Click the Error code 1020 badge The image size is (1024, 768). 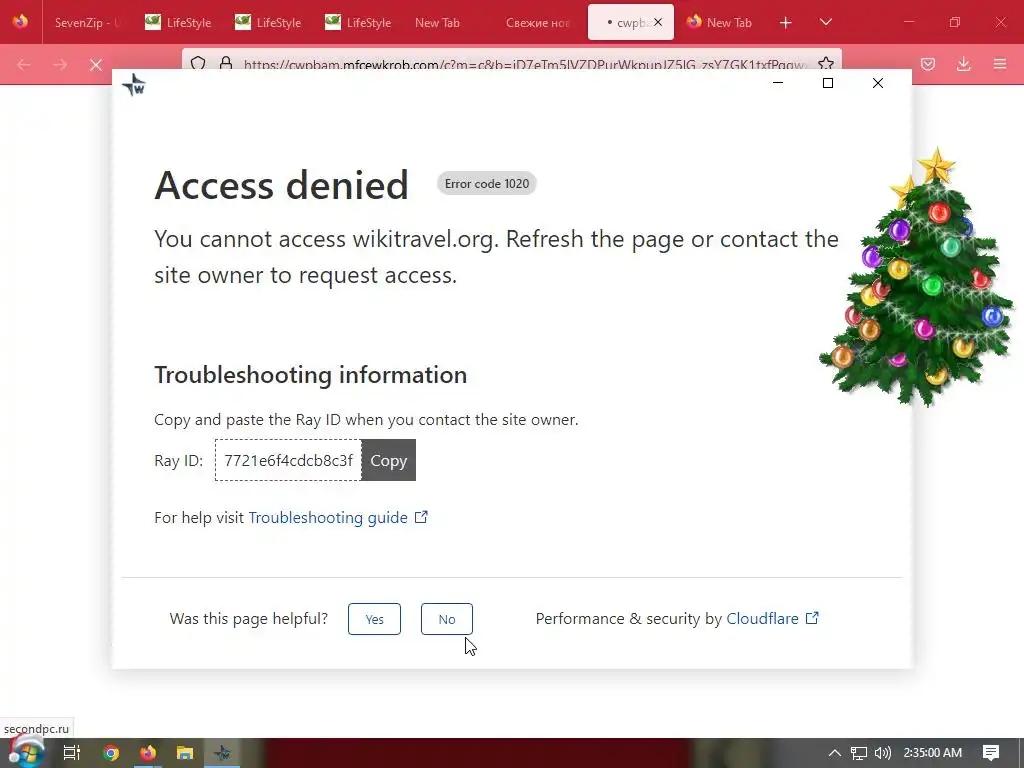487,184
